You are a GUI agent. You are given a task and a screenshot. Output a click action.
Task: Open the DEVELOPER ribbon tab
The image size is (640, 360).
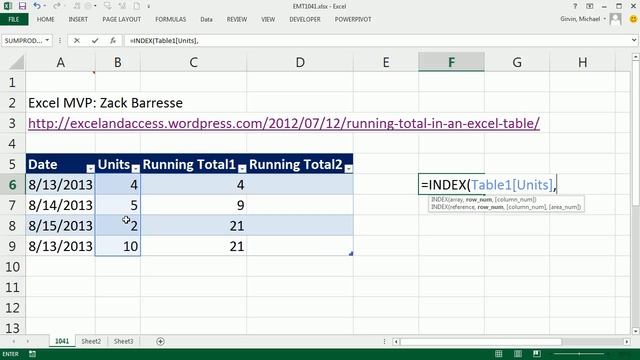pos(305,19)
